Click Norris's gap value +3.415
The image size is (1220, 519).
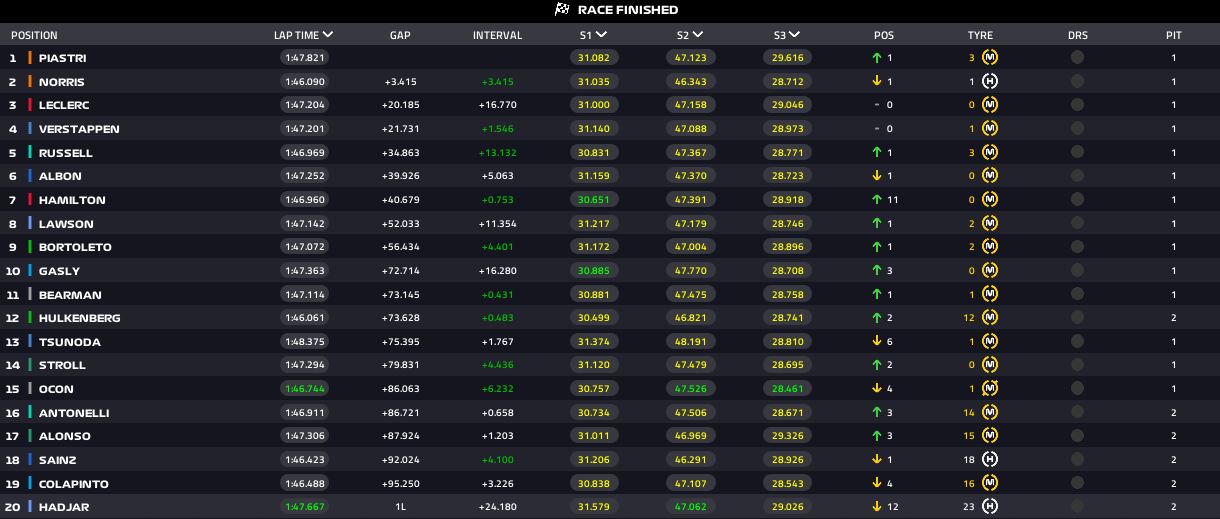coord(400,82)
